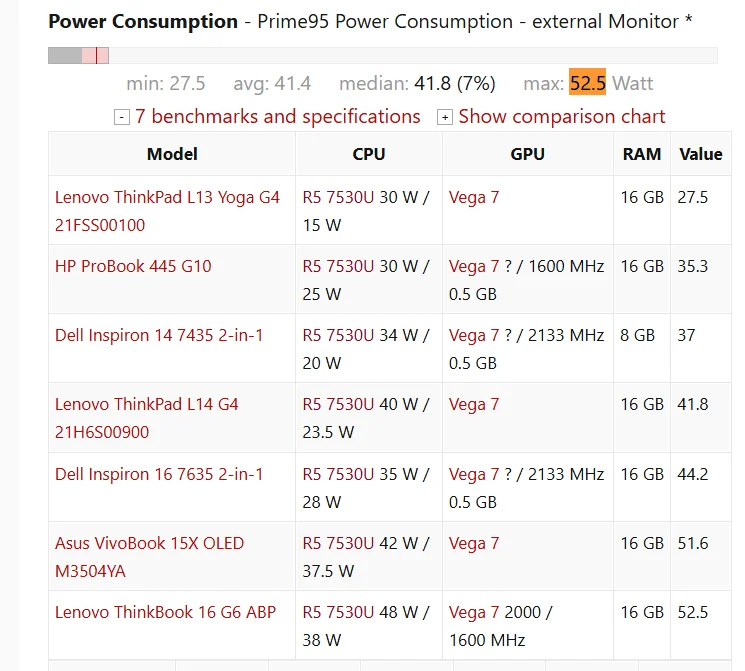Click the CPU column header

[x=368, y=154]
